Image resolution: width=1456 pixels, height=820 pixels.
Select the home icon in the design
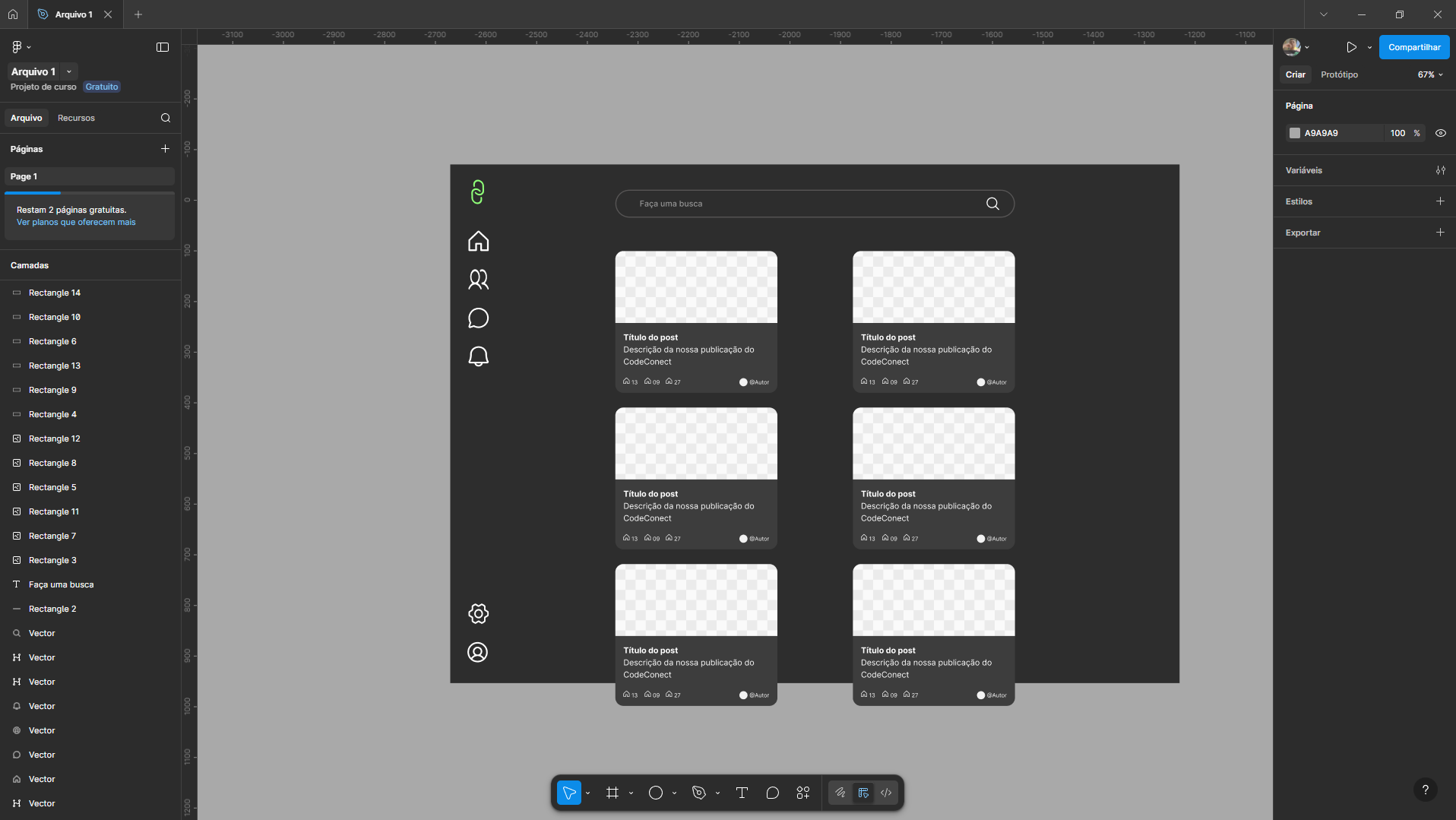click(478, 241)
